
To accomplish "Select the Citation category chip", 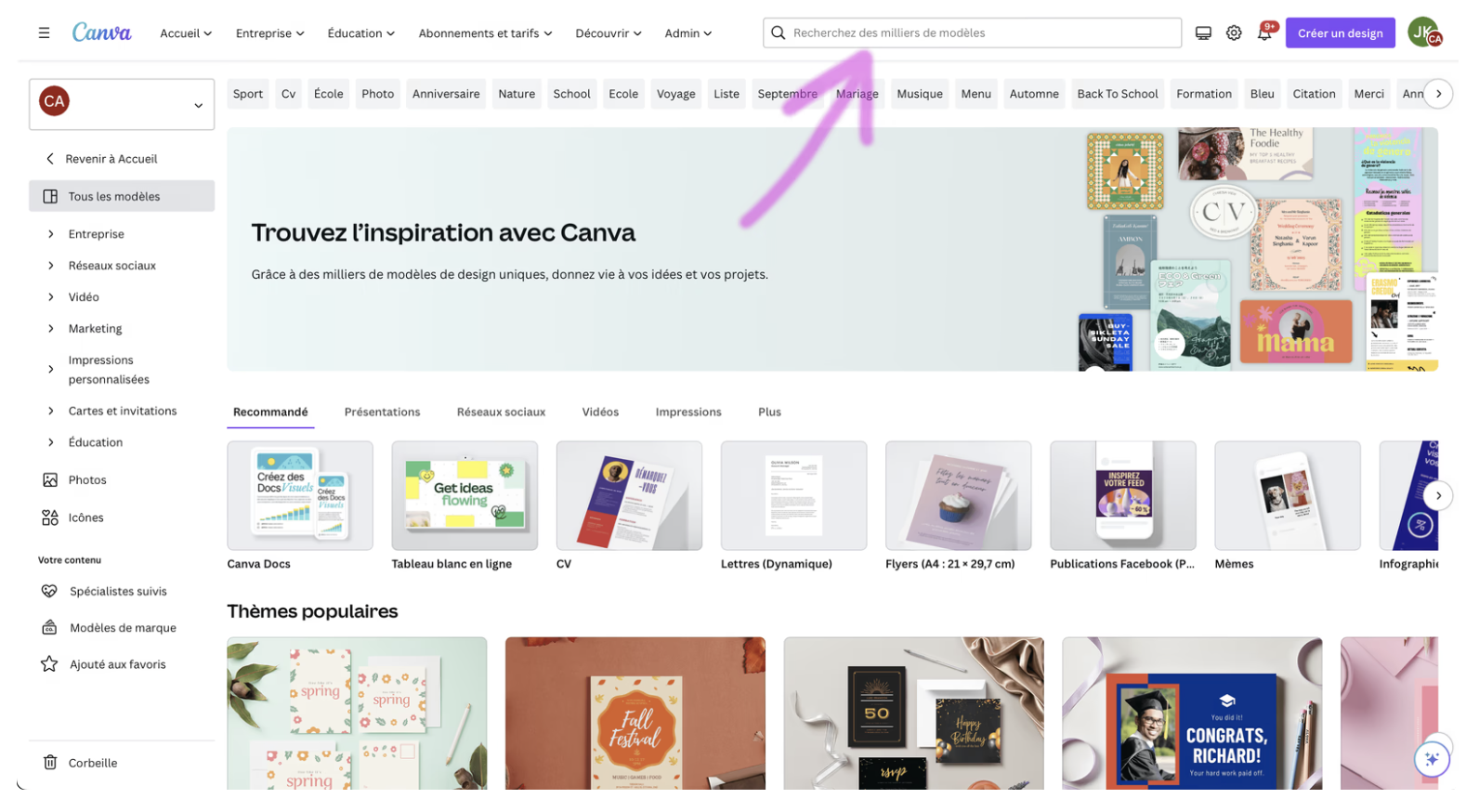I will pos(1314,94).
